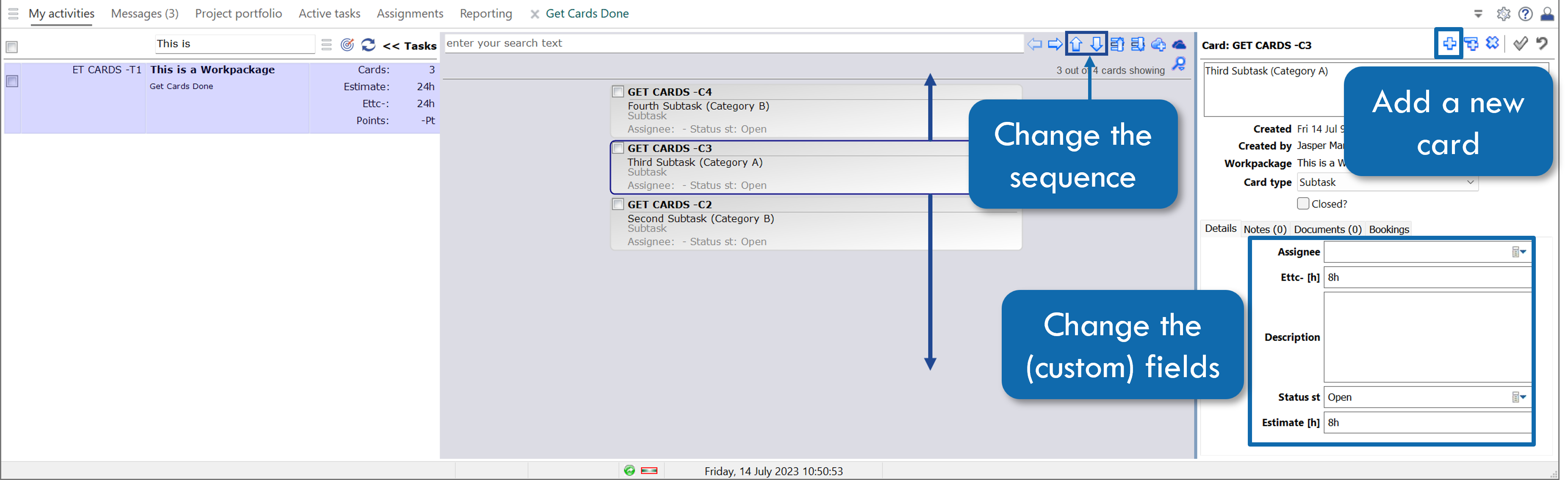Click the left arrow card navigation icon
Viewport: 1568px width, 480px height.
point(1034,44)
